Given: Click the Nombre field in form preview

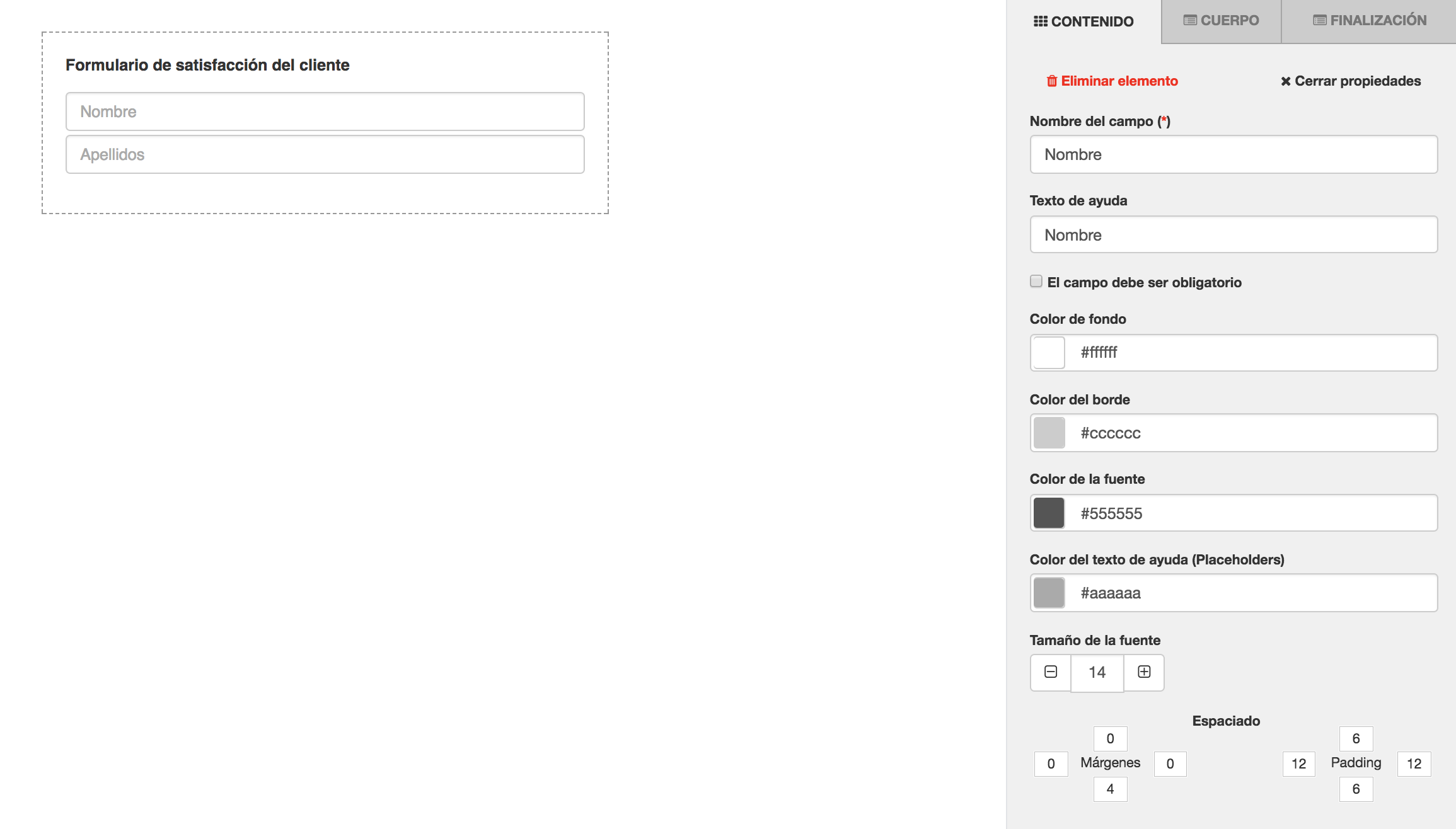Looking at the screenshot, I should coord(325,111).
